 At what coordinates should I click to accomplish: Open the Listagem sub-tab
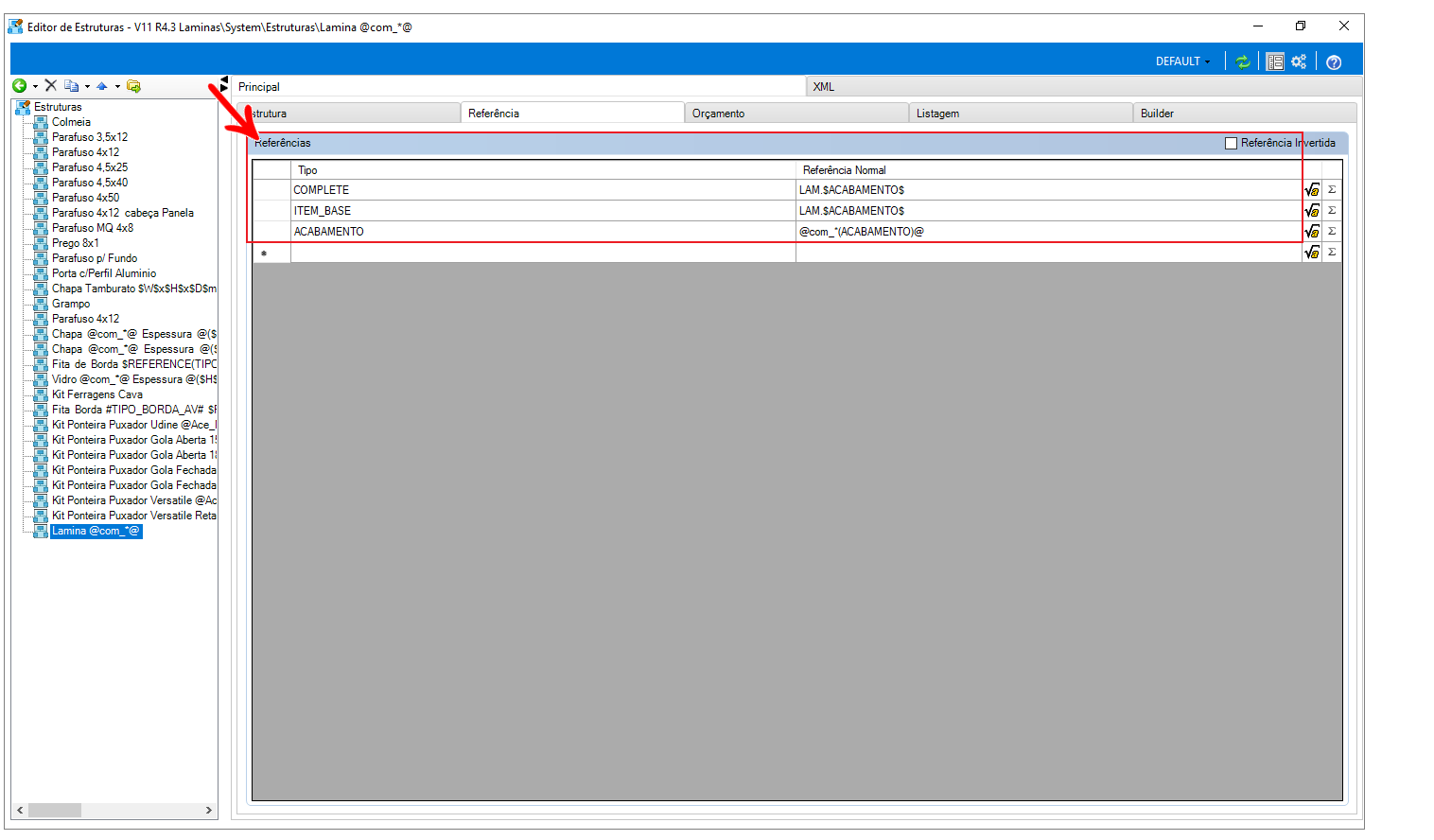(x=1021, y=114)
